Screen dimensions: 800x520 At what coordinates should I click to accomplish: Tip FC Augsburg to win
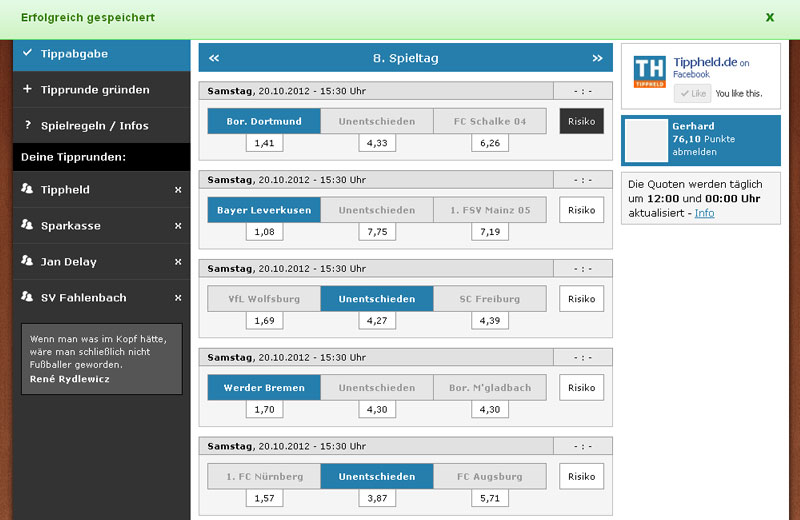(x=490, y=476)
